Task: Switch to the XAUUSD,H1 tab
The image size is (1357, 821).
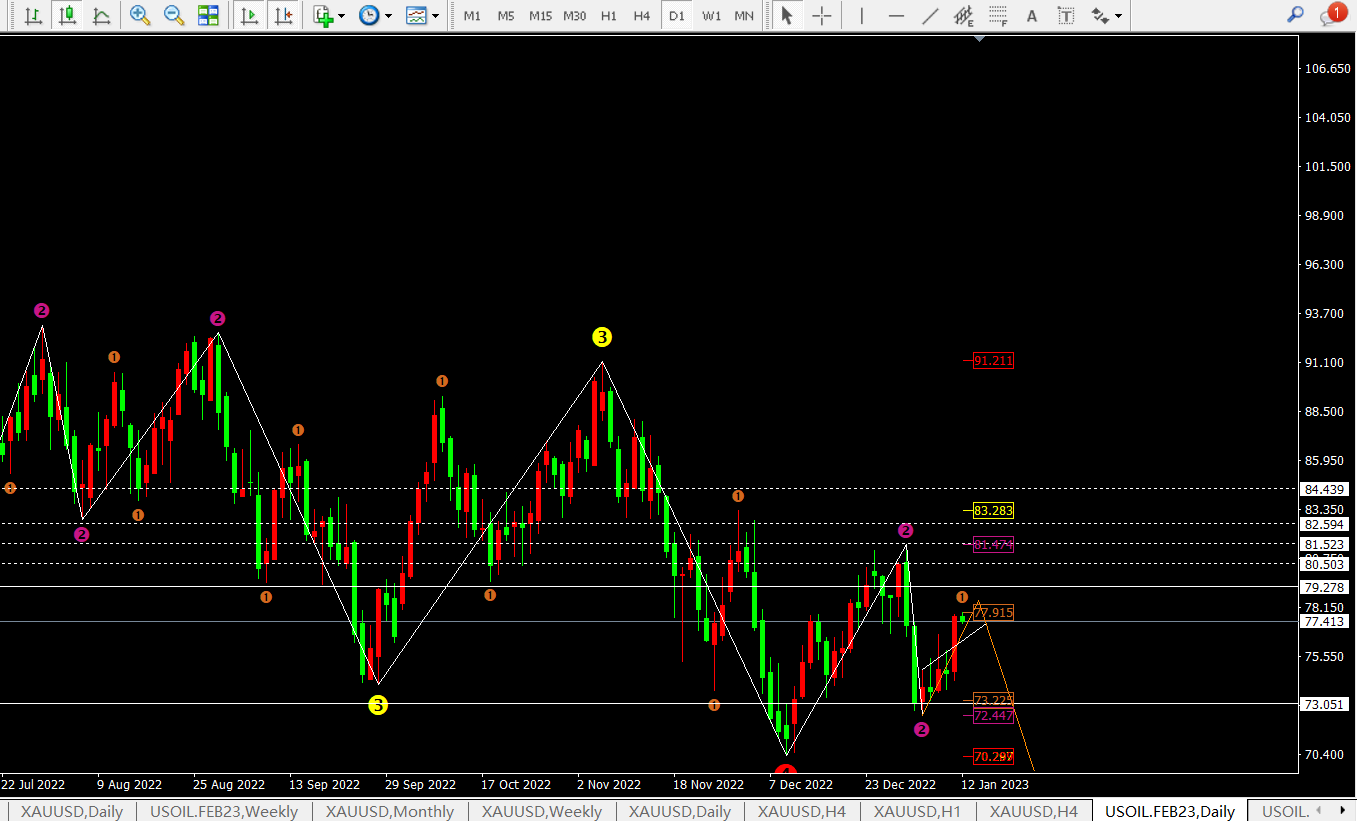Action: coord(917,811)
